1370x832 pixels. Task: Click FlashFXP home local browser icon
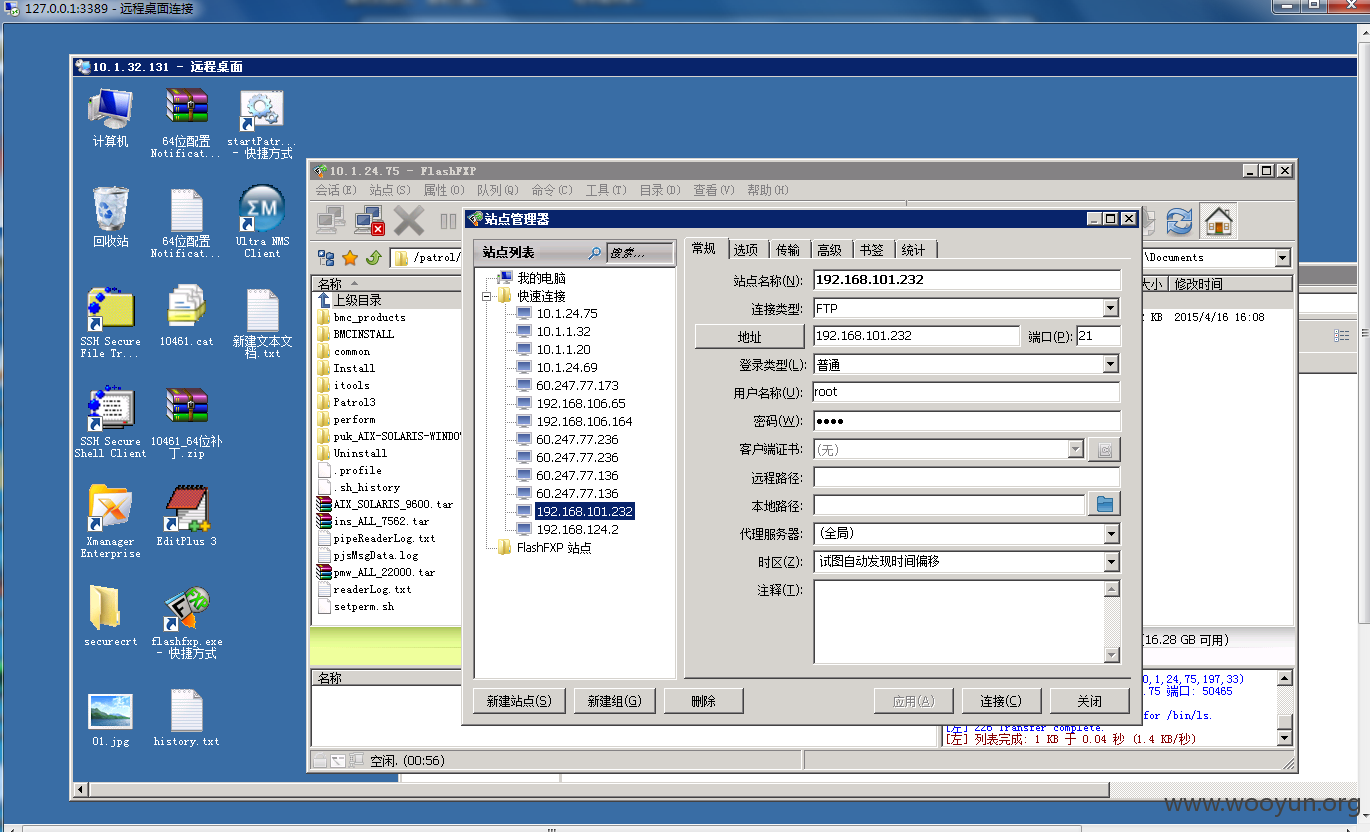click(1218, 221)
